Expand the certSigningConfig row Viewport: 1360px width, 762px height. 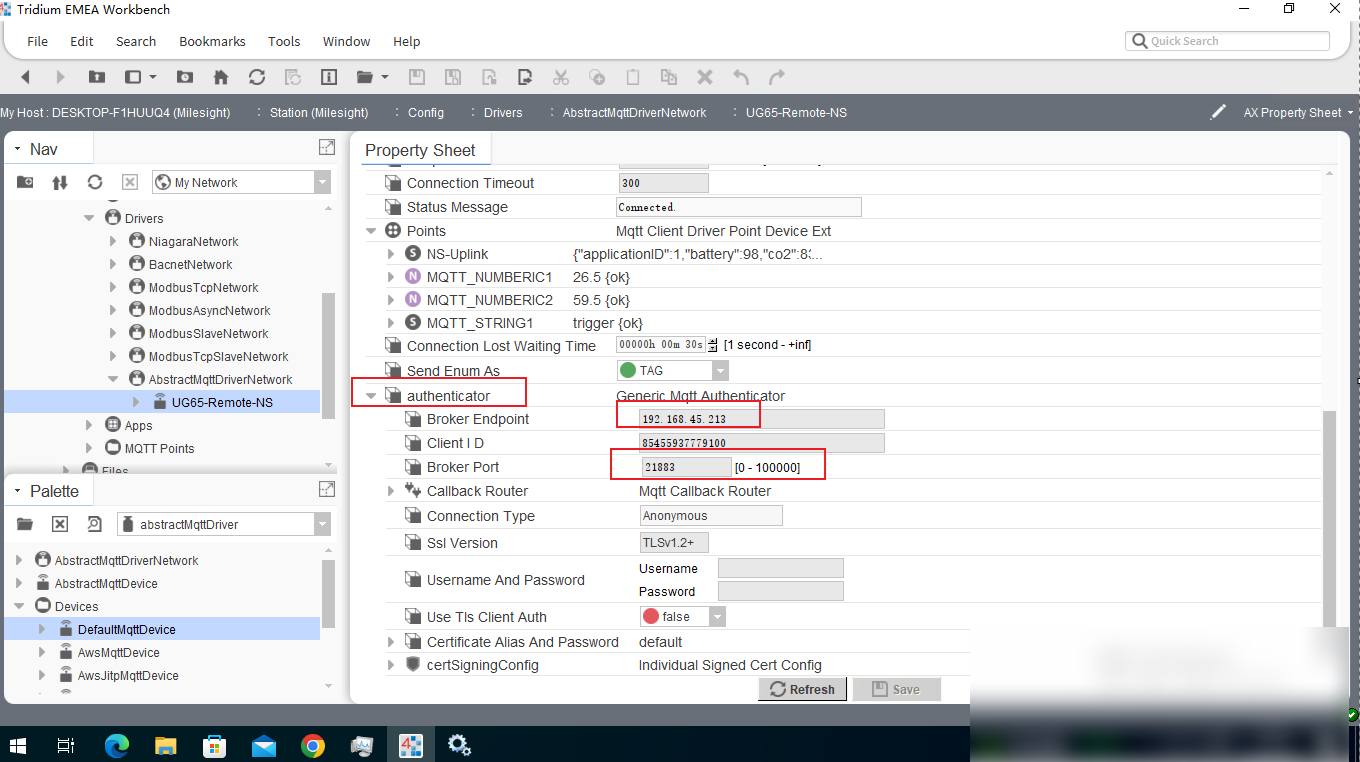coord(391,665)
